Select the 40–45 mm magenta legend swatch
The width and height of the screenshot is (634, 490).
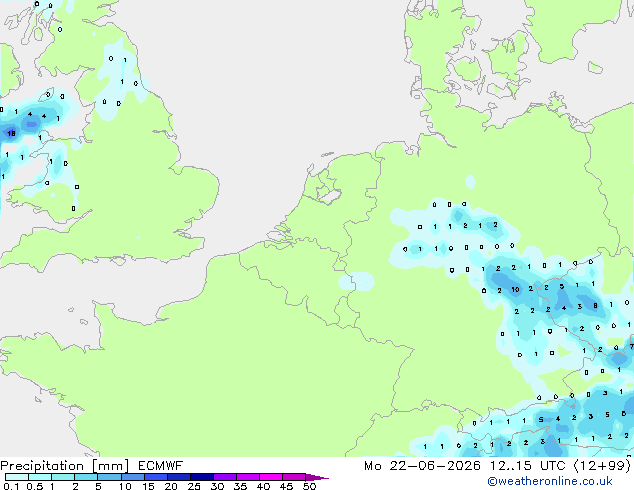(x=271, y=477)
